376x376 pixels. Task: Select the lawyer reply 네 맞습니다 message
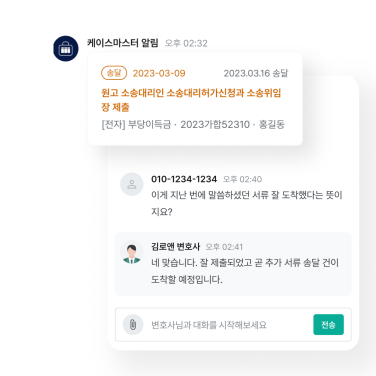point(245,271)
